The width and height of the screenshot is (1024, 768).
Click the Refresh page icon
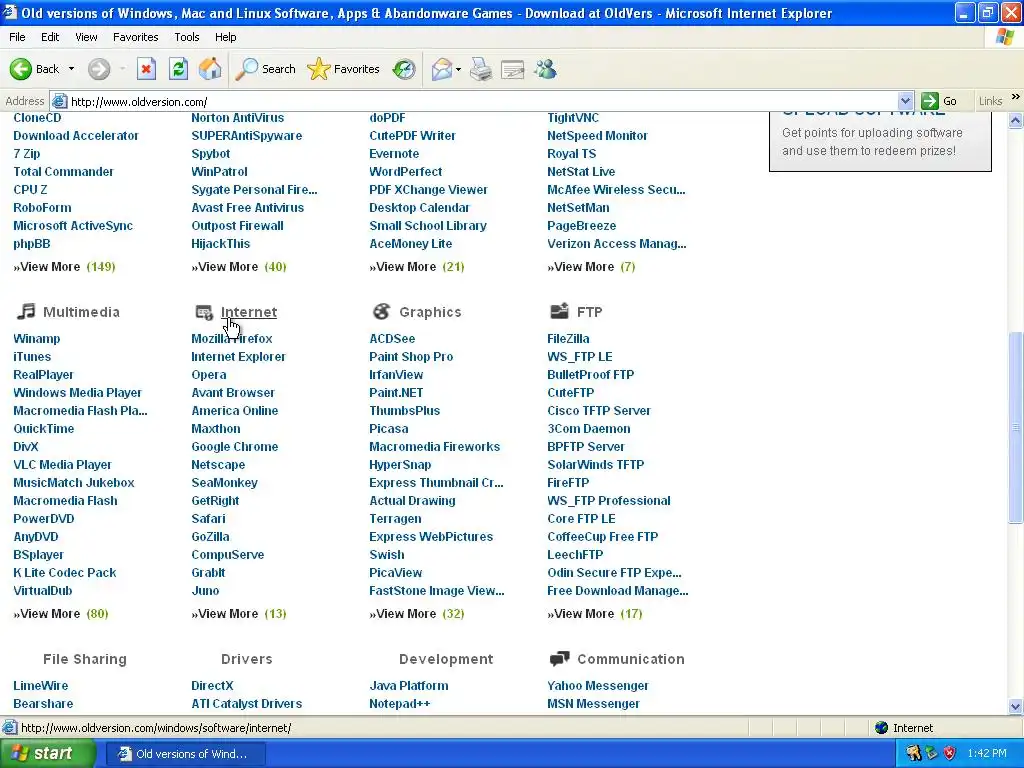tap(178, 69)
